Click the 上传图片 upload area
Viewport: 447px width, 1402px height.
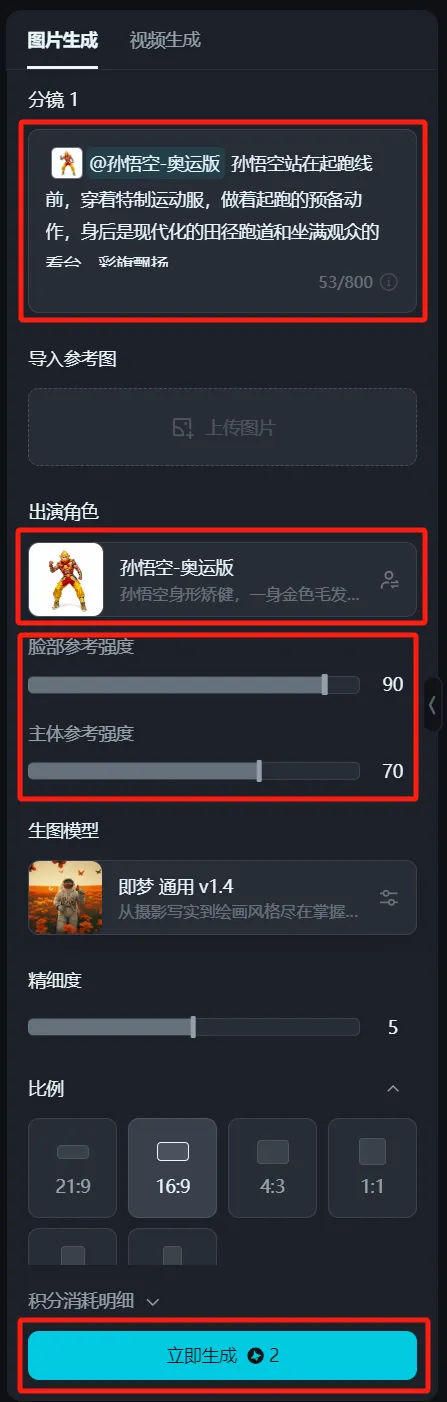(222, 427)
